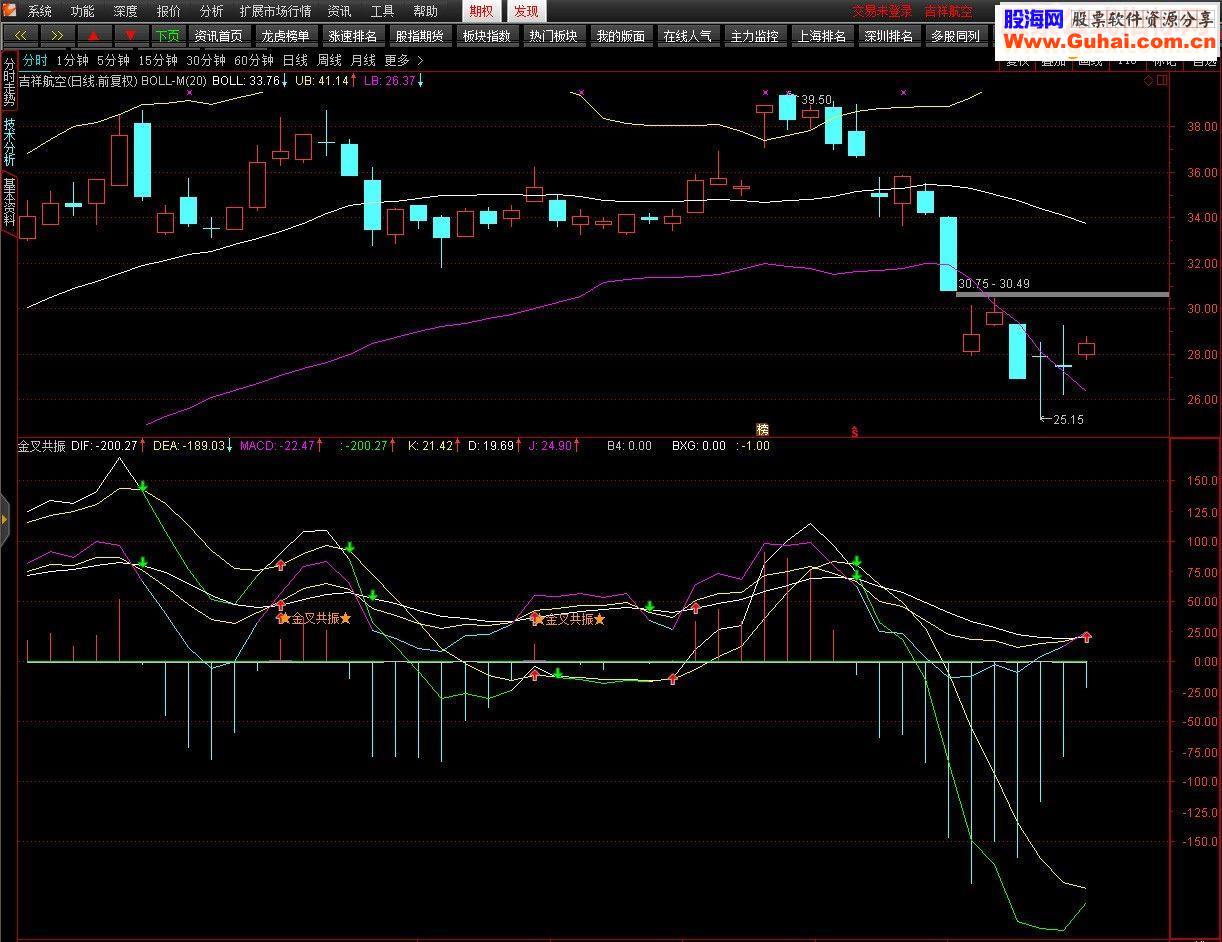The width and height of the screenshot is (1222, 942).
Task: Open 股指期货 view
Action: tap(419, 36)
